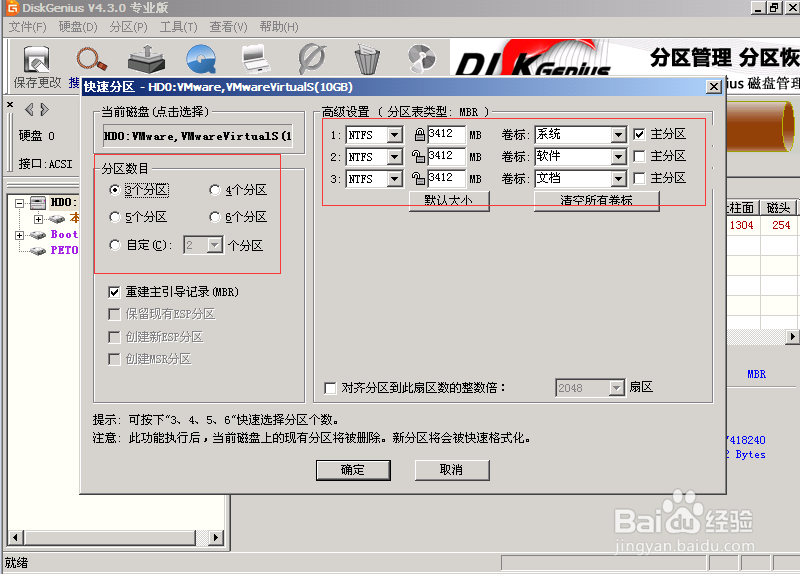800x574 pixels.
Task: Open file system dropdown for partition 2
Action: 394,157
